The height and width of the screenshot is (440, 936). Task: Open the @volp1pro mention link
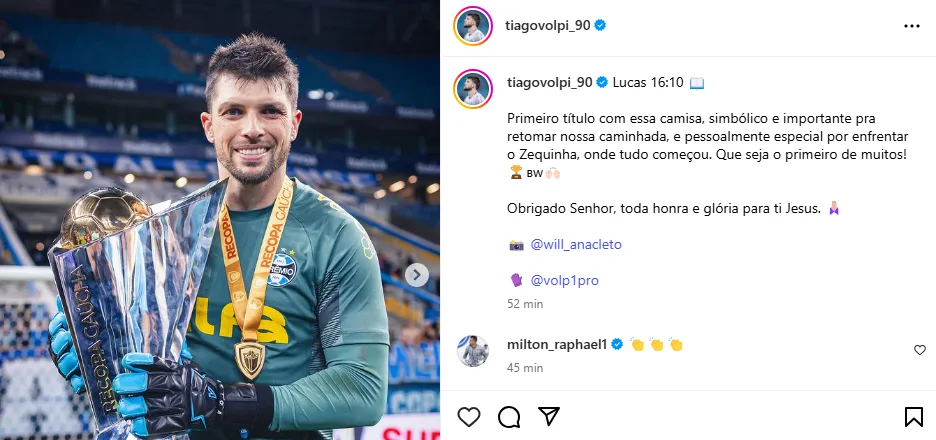(564, 280)
